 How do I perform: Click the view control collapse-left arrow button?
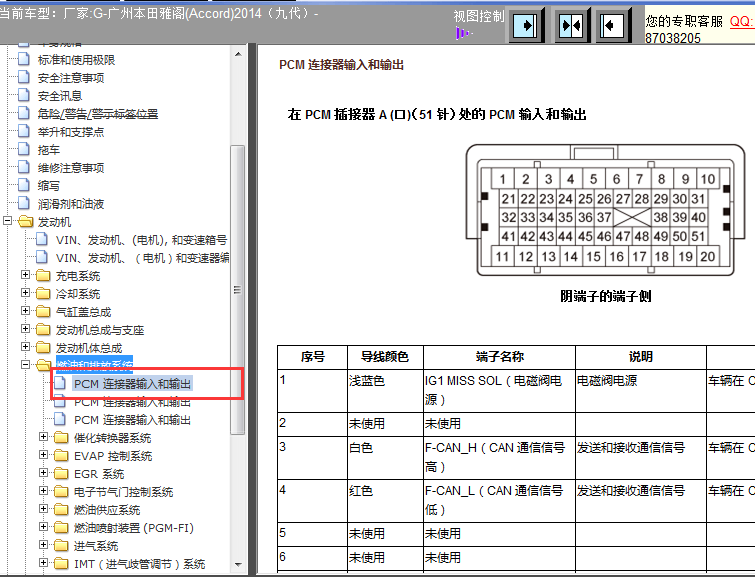coord(613,25)
